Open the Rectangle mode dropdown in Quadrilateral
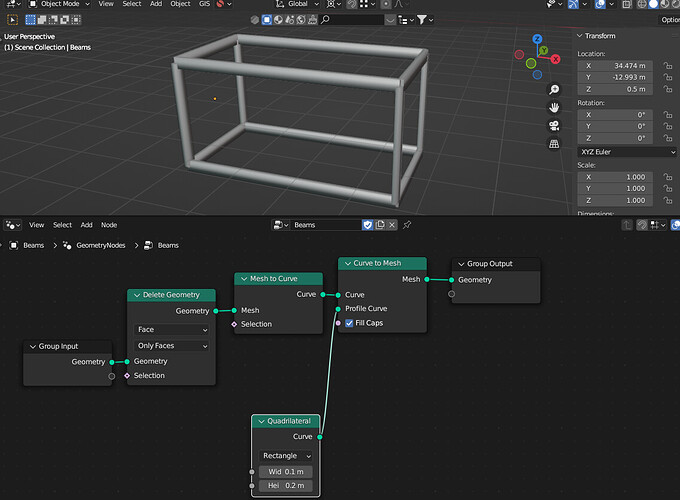The height and width of the screenshot is (500, 680). [286, 456]
